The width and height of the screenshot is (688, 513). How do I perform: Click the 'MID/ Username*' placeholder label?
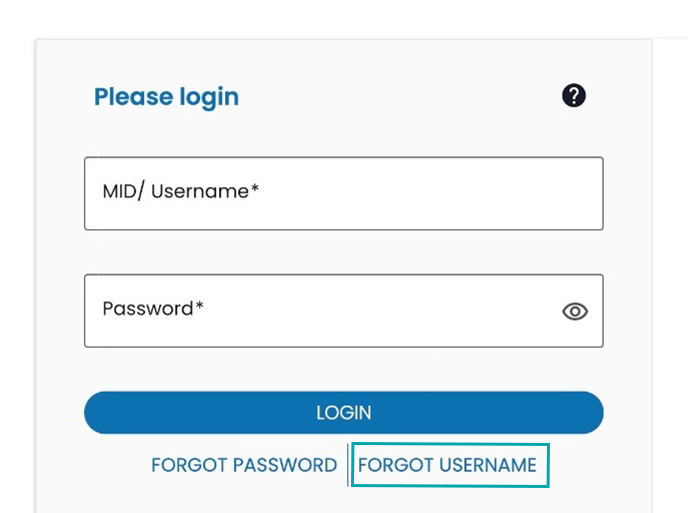click(181, 191)
